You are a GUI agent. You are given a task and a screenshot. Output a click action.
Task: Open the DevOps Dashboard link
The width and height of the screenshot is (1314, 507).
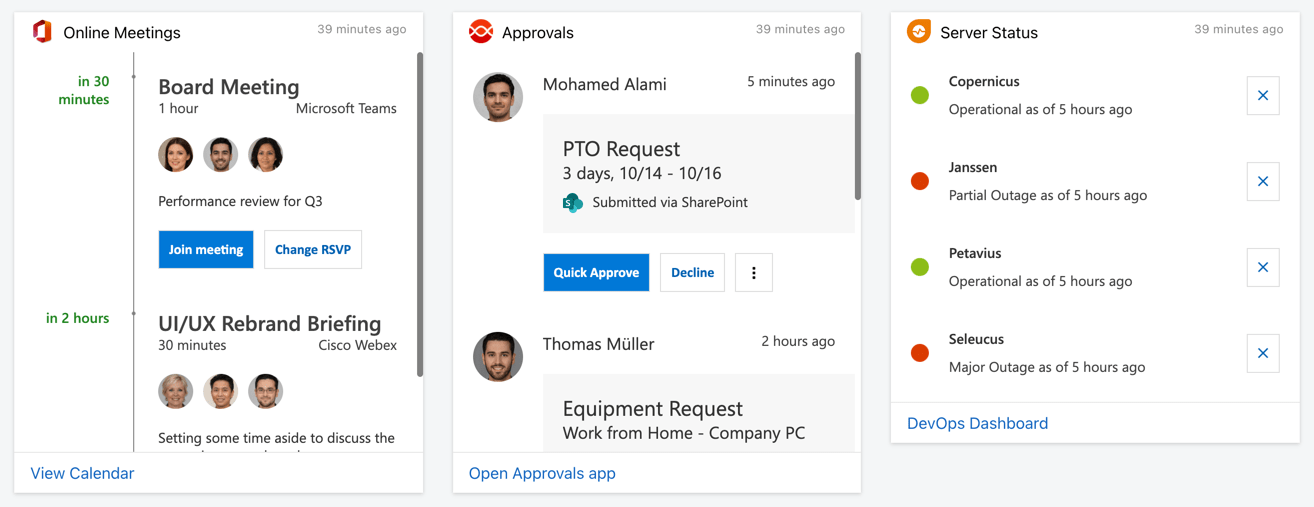[978, 423]
